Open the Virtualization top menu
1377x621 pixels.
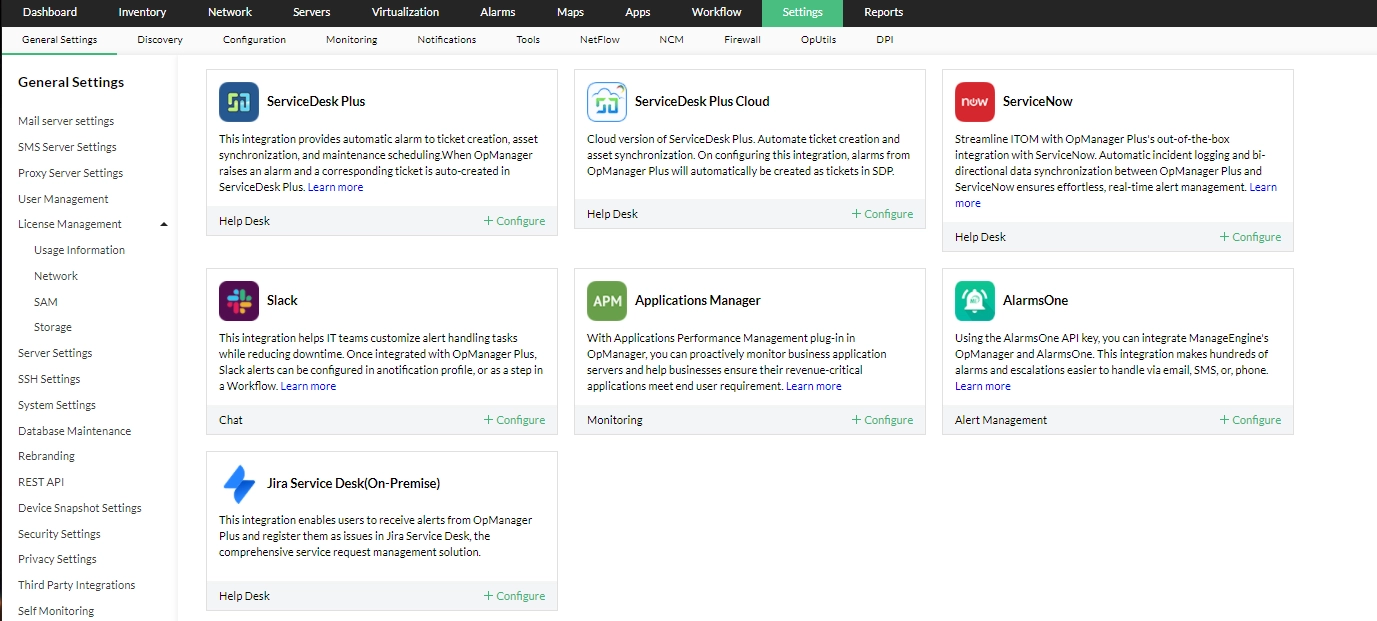click(x=405, y=12)
